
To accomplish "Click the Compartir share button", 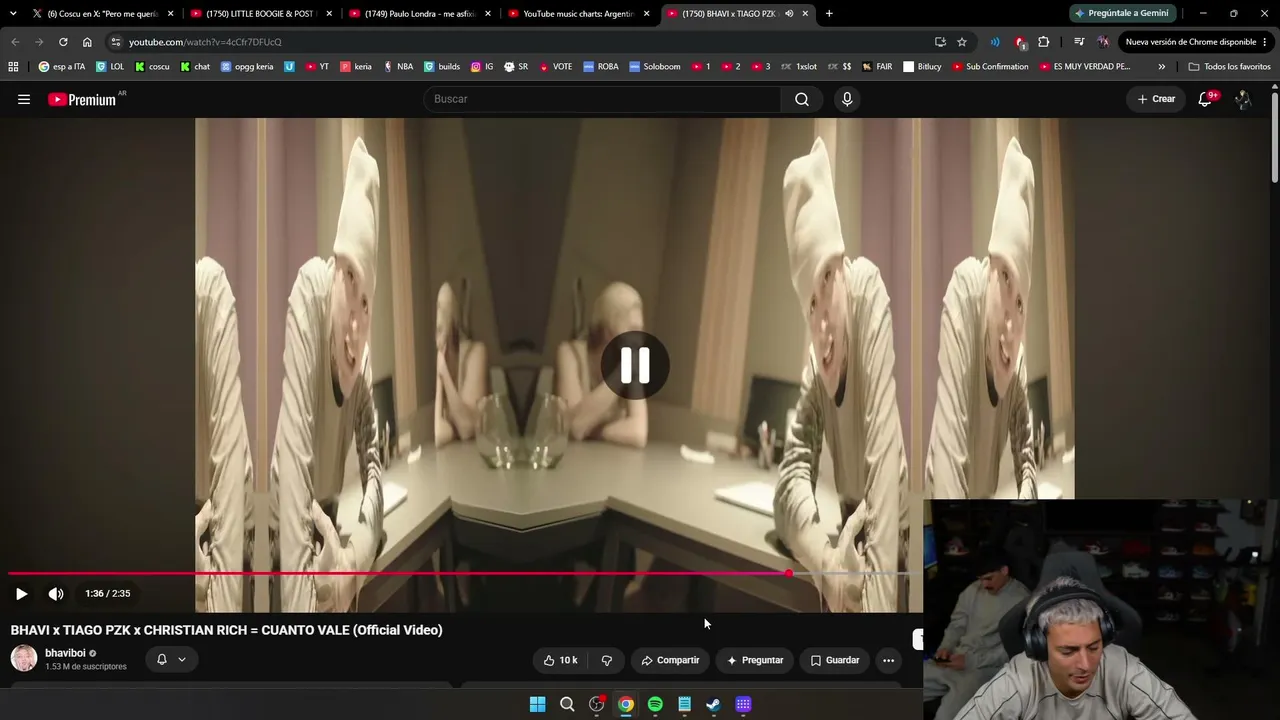I will 670,660.
